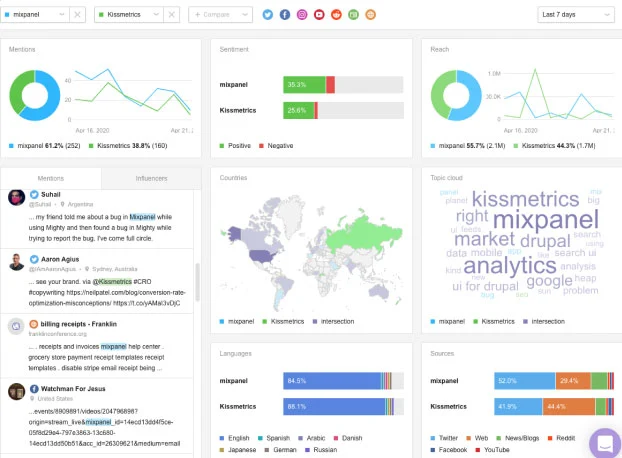Click the location pin next to United States
The width and height of the screenshot is (622, 458).
point(32,399)
